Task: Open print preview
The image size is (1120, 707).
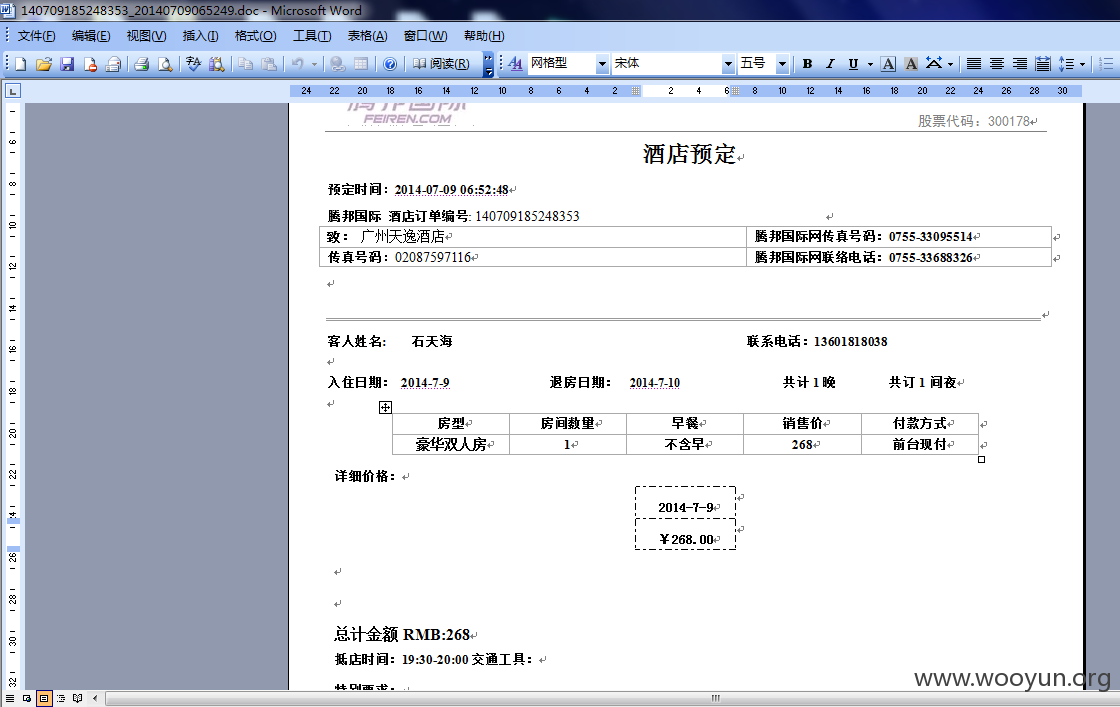Action: [x=165, y=64]
